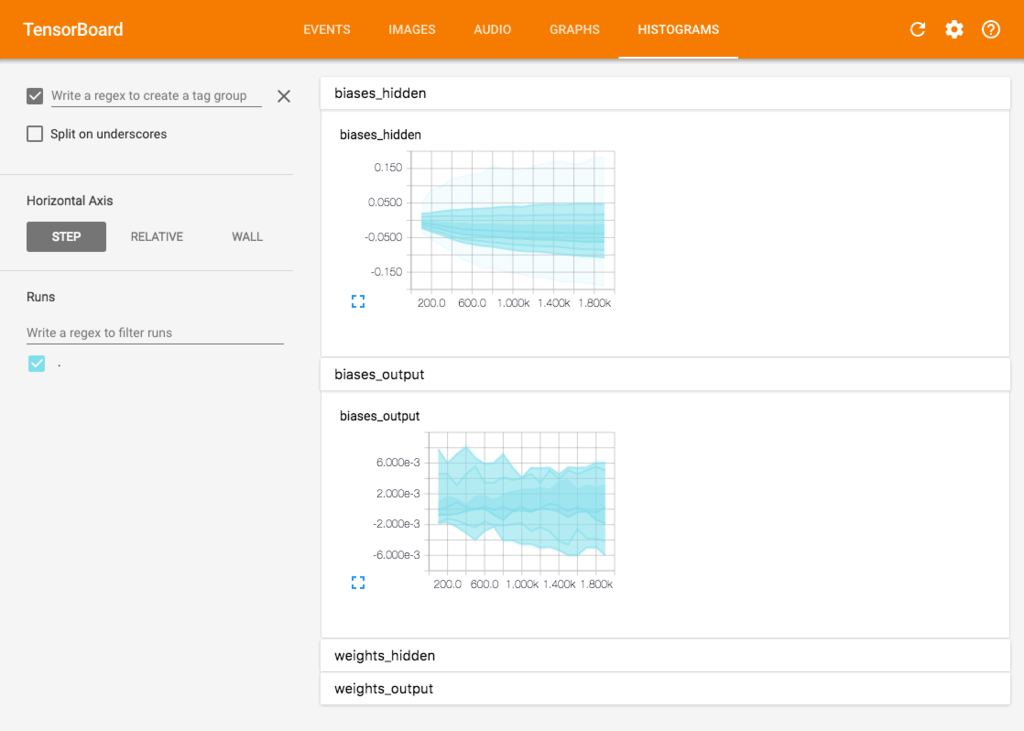1024x731 pixels.
Task: Click the reload data refresh icon
Action: (x=918, y=29)
